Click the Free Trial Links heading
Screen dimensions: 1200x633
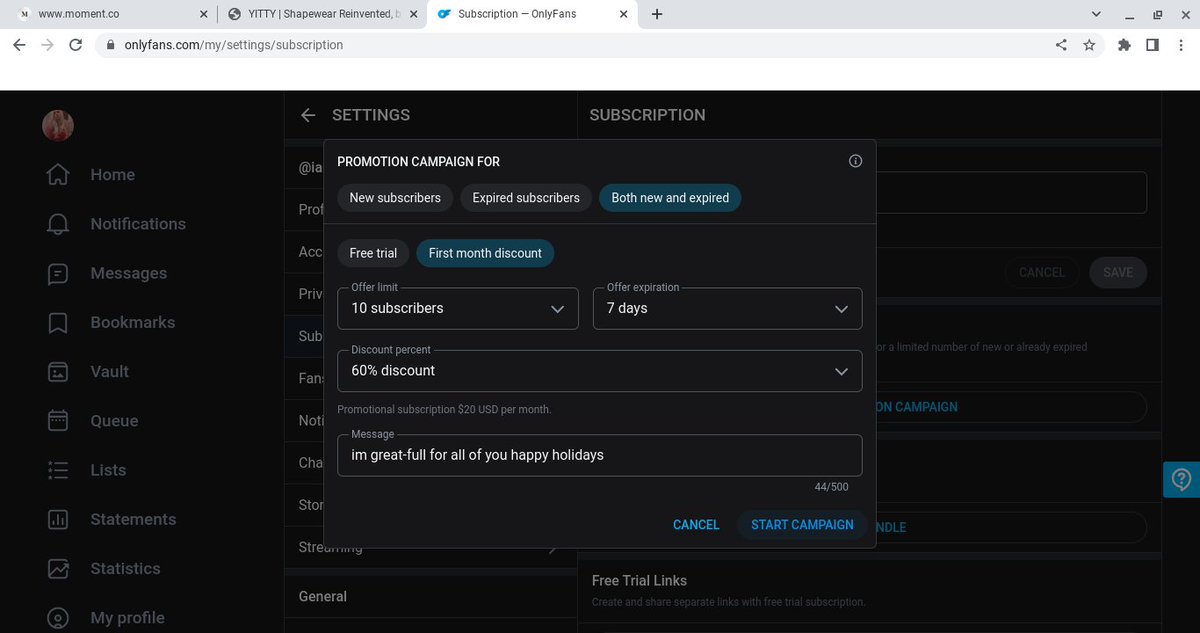[x=639, y=580]
